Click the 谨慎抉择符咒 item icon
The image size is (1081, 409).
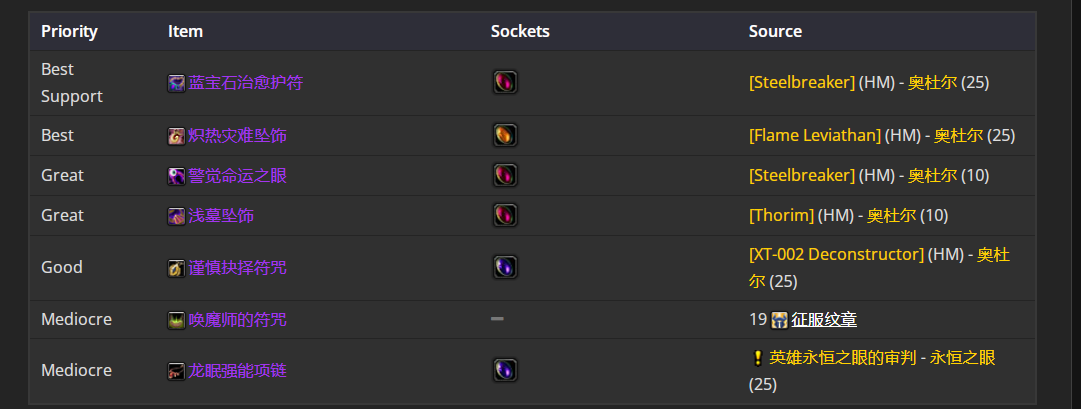pos(176,268)
